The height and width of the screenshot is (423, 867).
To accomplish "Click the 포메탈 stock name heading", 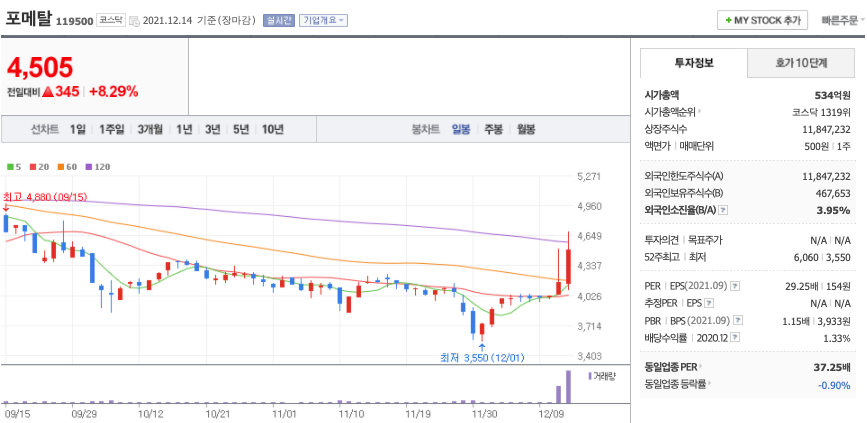I will 28,18.
